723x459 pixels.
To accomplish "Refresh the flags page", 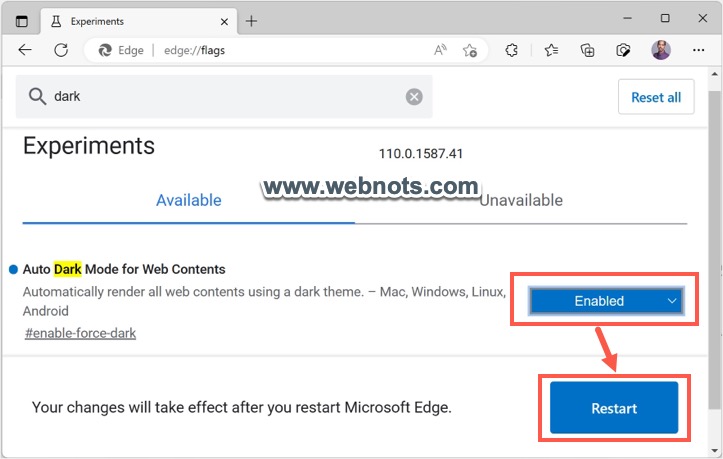I will pyautogui.click(x=61, y=50).
